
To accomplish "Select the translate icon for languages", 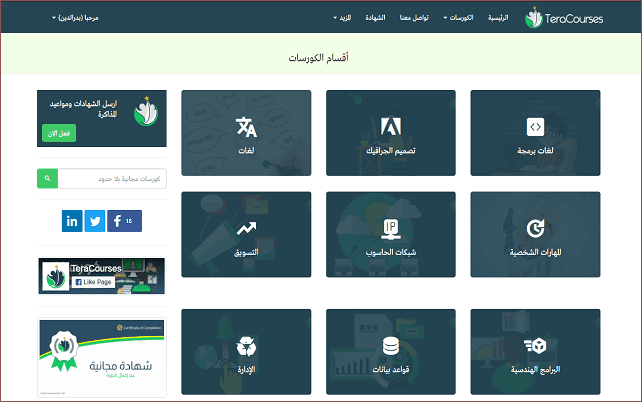I will tap(245, 127).
